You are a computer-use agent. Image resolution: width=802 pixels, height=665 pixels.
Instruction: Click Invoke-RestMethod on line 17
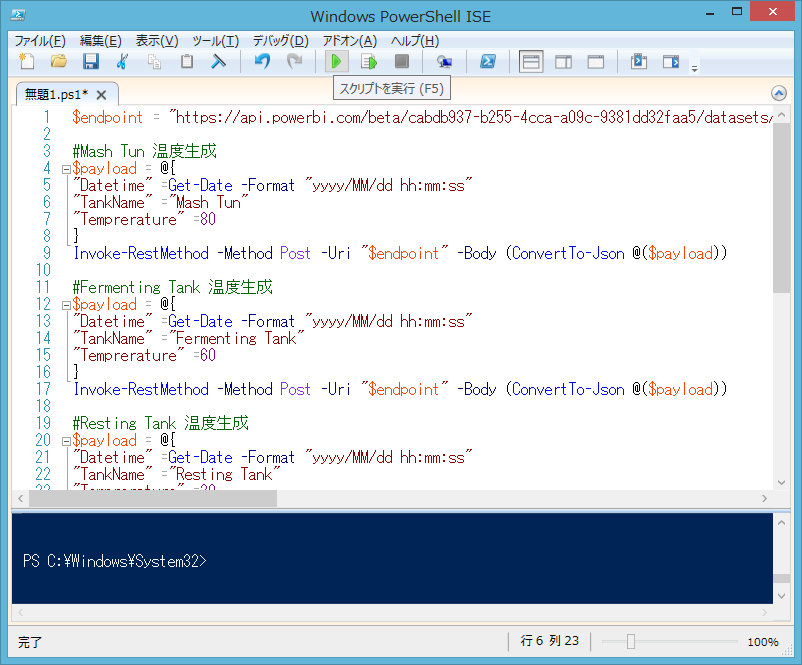tap(141, 390)
